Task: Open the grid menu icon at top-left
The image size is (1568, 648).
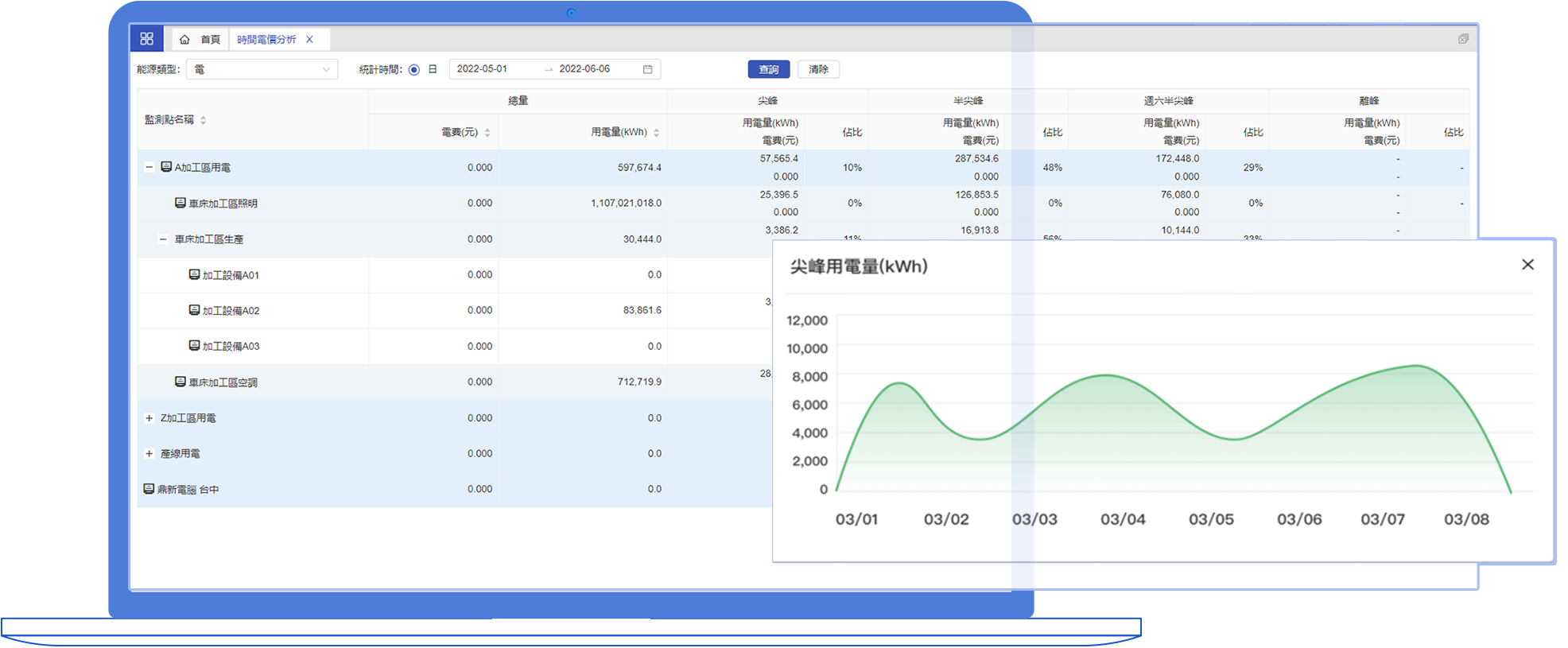Action: tap(146, 39)
